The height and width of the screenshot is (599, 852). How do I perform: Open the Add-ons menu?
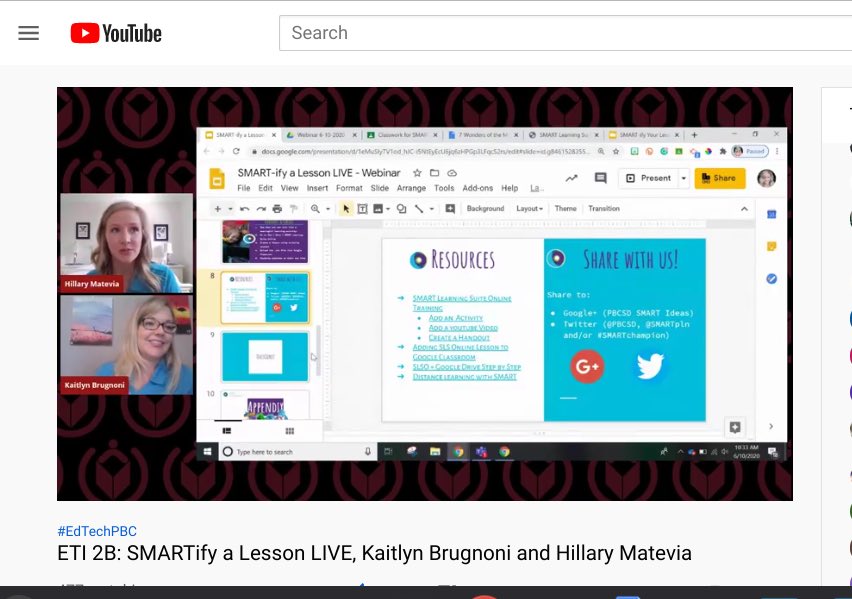click(478, 188)
